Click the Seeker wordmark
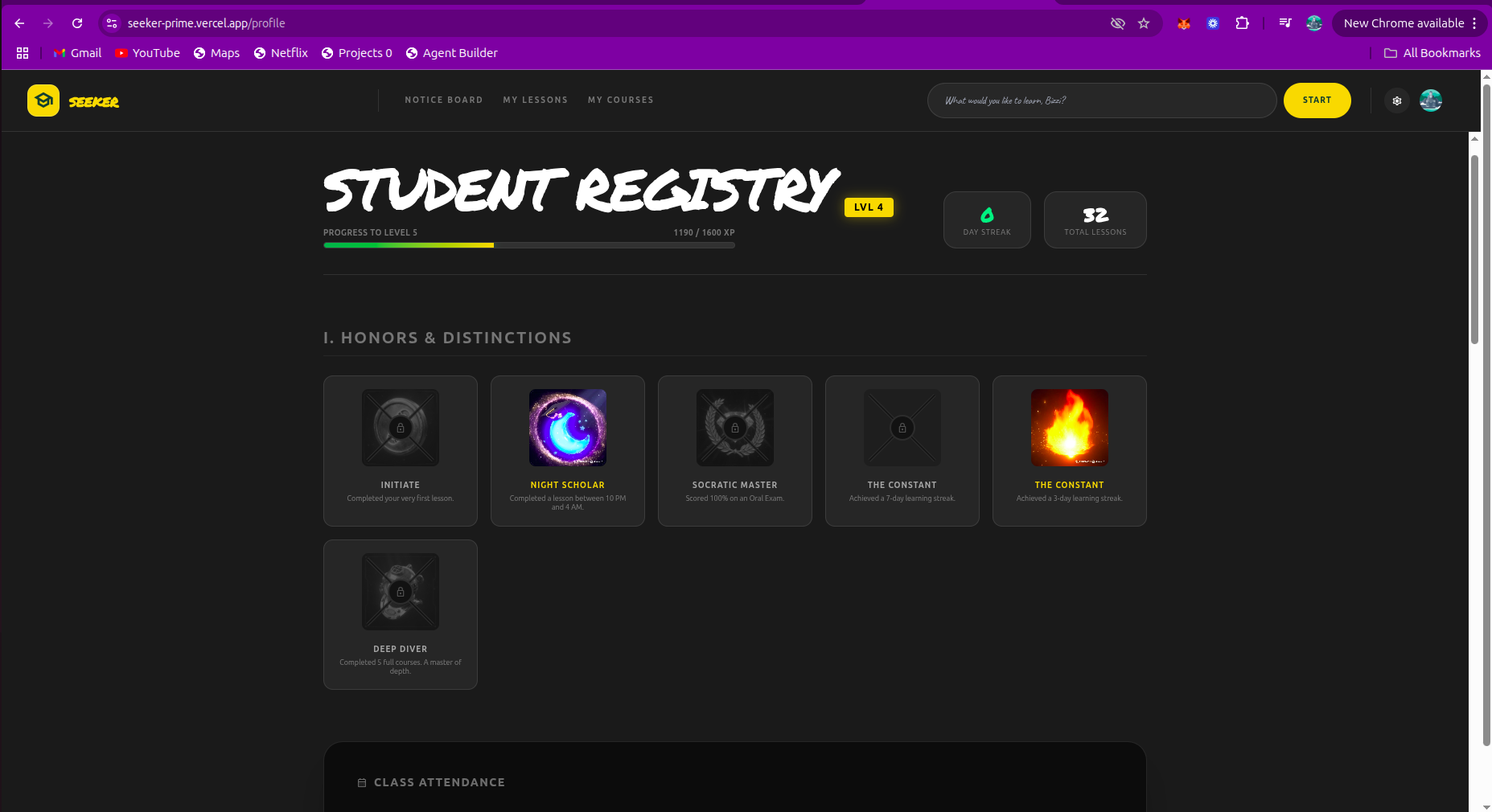1492x812 pixels. [x=94, y=102]
